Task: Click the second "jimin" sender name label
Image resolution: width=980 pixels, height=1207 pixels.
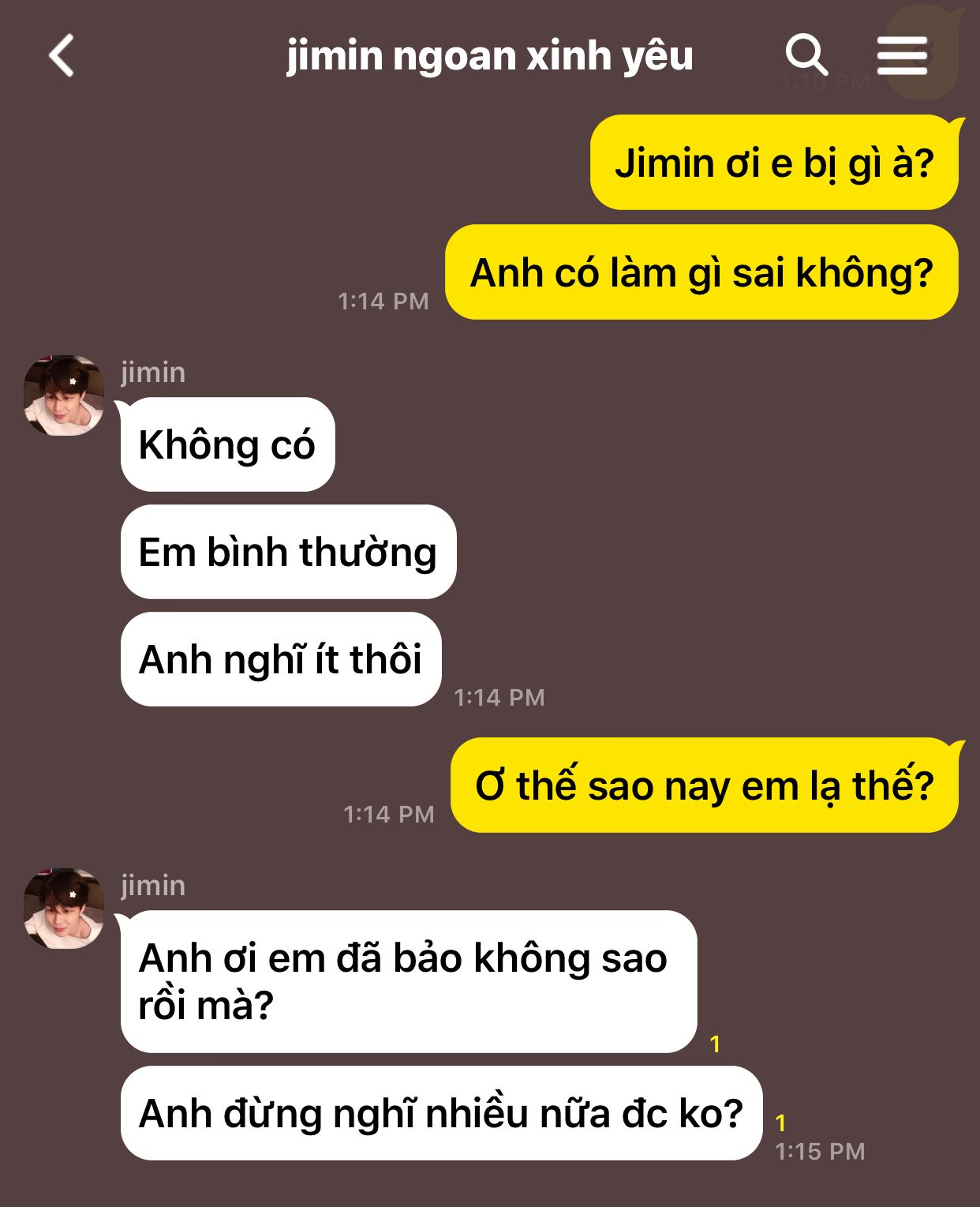Action: click(x=153, y=885)
